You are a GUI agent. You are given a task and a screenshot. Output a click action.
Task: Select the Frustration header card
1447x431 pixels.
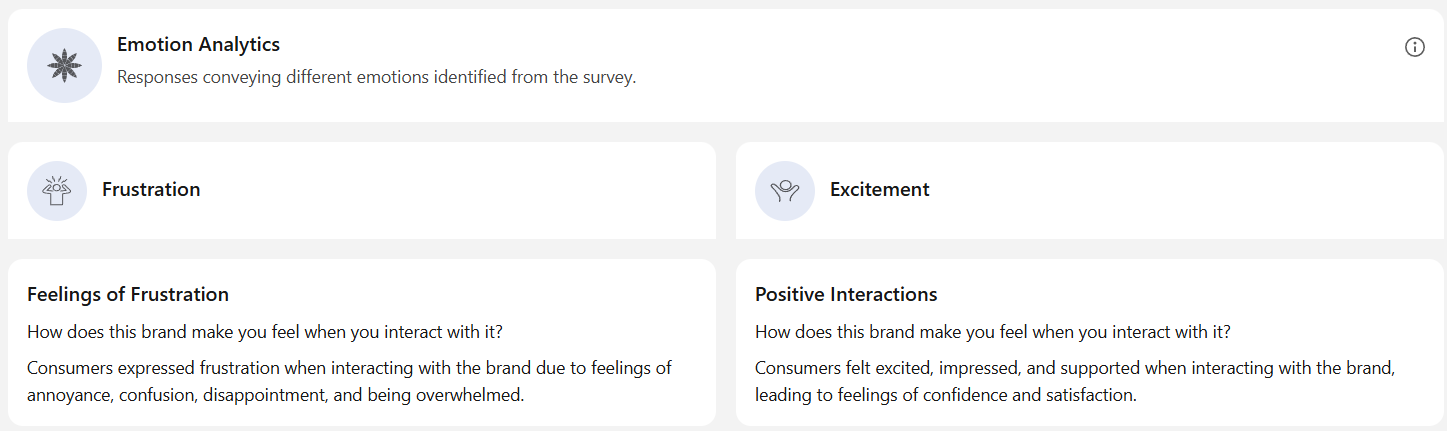362,190
